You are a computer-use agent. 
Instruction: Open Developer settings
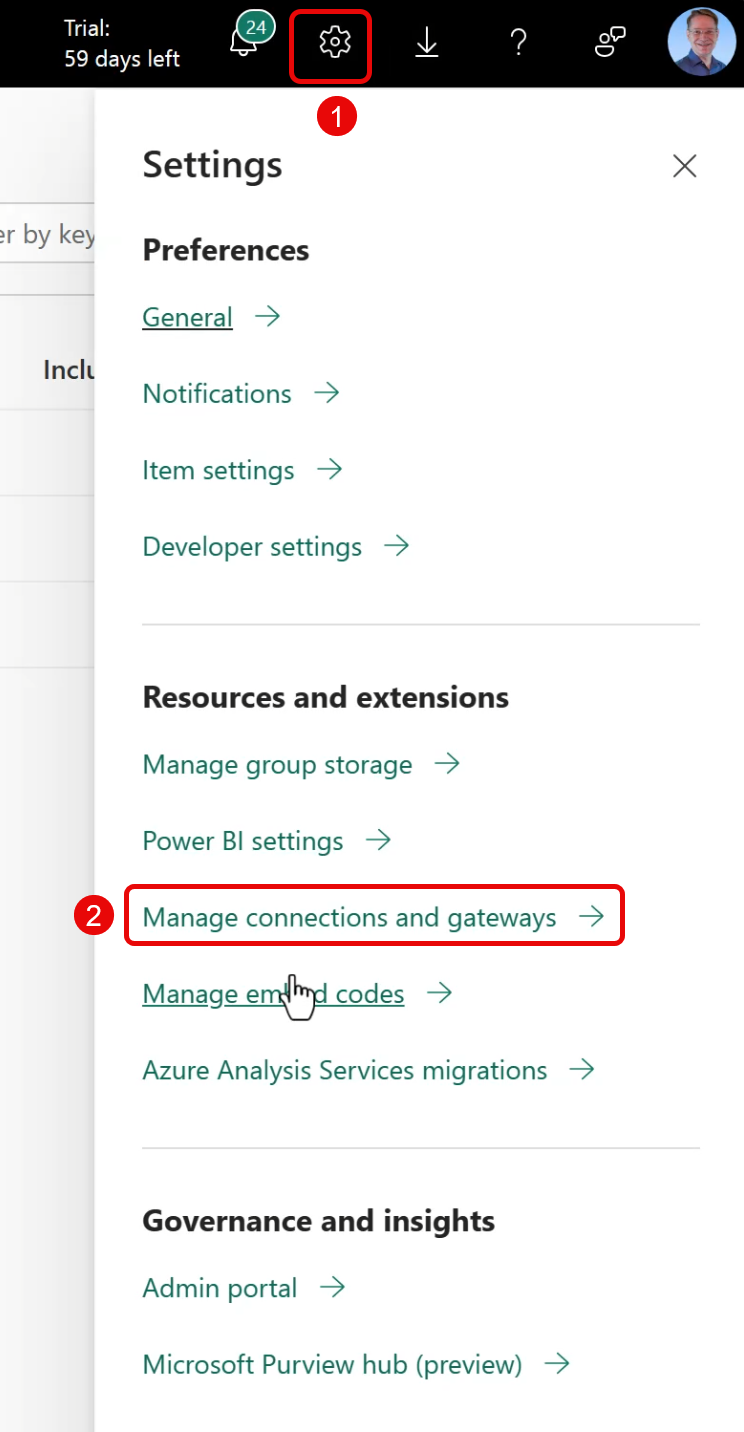pyautogui.click(x=252, y=547)
